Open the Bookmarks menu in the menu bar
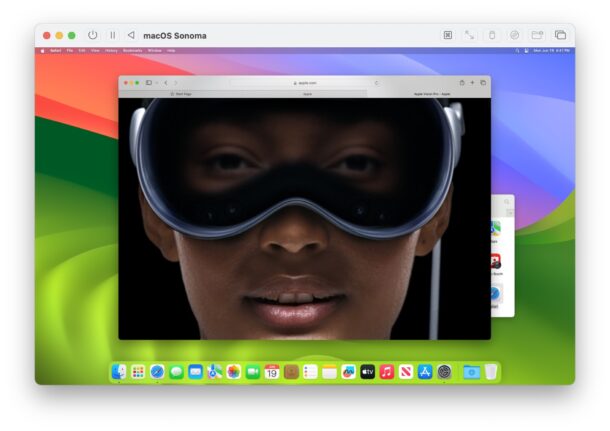 coord(132,50)
